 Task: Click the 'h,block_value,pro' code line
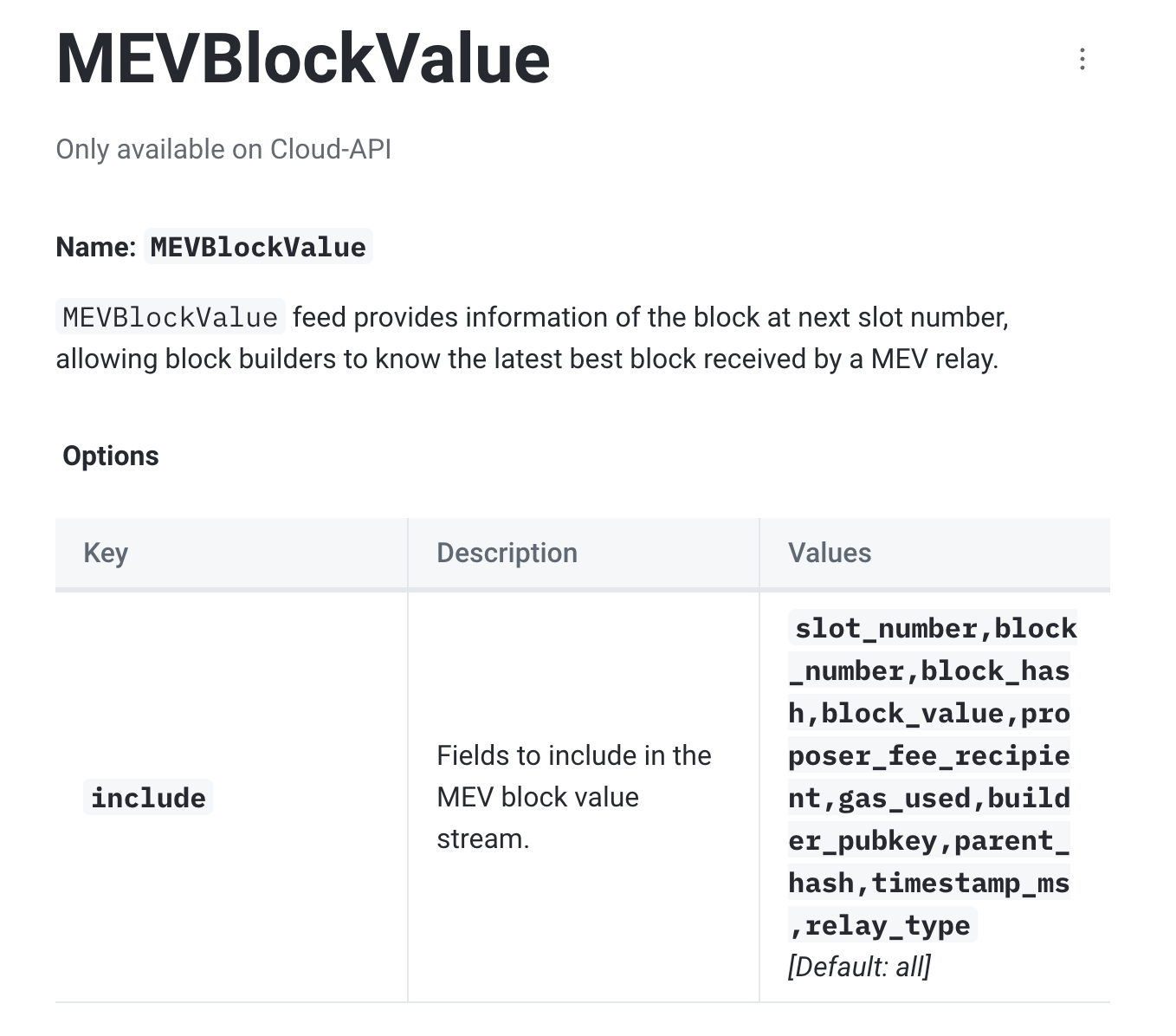tap(928, 713)
